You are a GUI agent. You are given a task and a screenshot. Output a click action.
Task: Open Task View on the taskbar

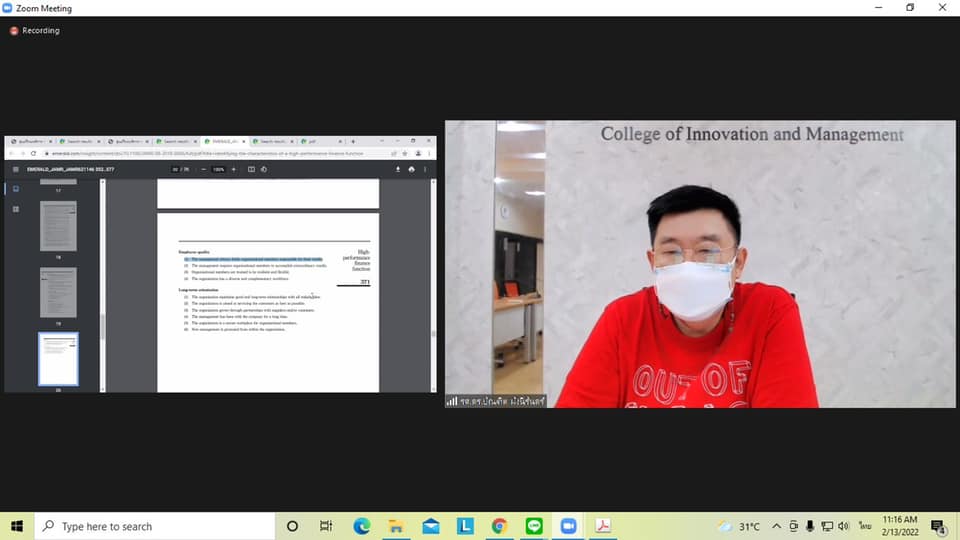(326, 526)
